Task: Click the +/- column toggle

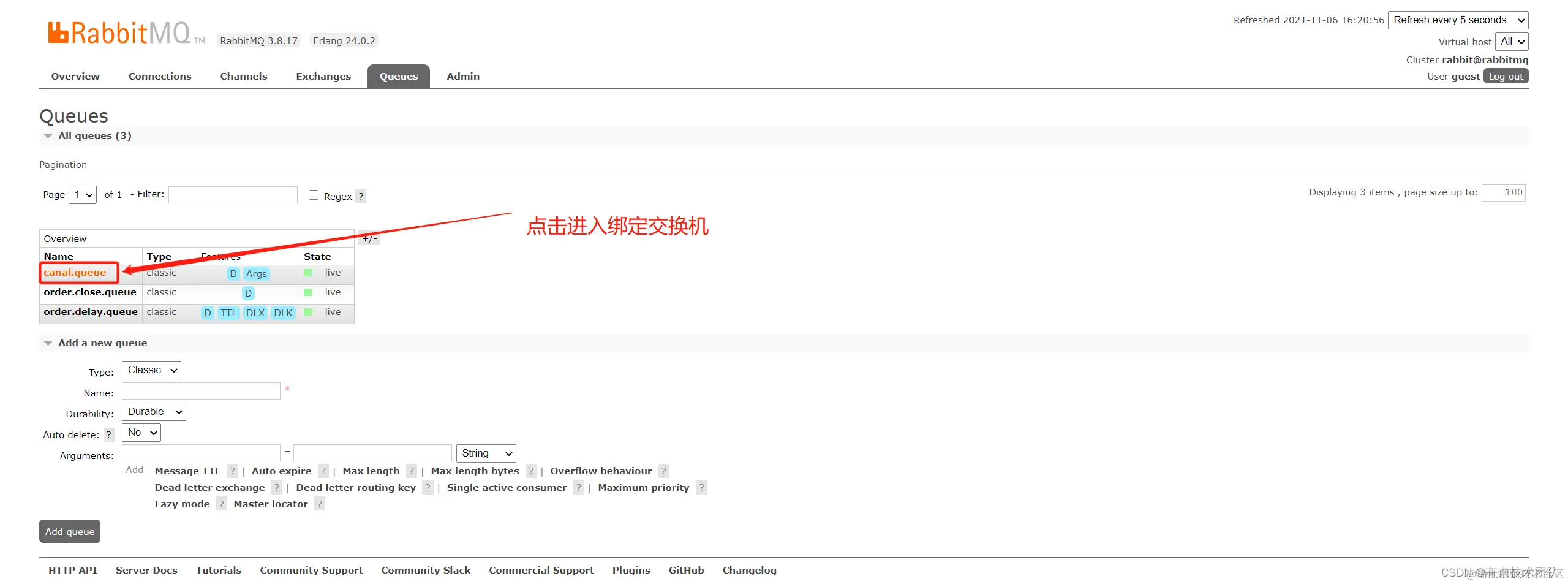Action: (x=369, y=238)
